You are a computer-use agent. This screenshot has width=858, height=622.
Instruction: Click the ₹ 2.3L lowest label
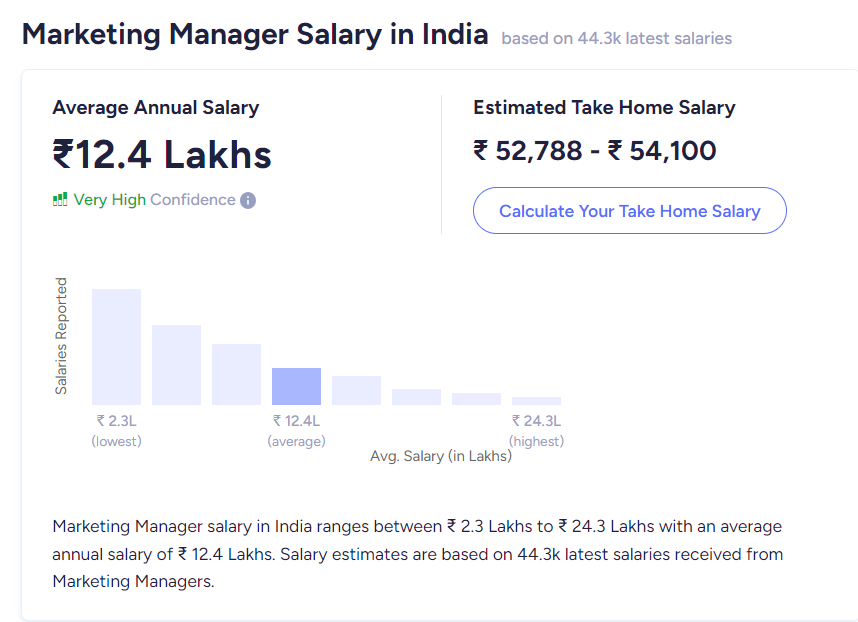(x=117, y=431)
